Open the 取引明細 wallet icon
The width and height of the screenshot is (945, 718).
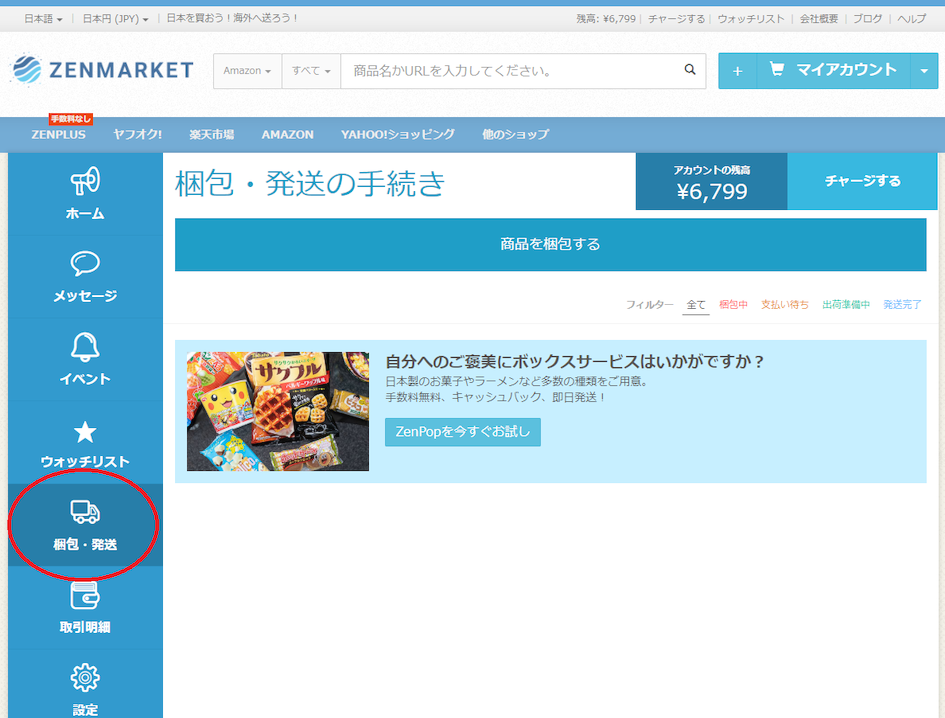click(x=85, y=596)
